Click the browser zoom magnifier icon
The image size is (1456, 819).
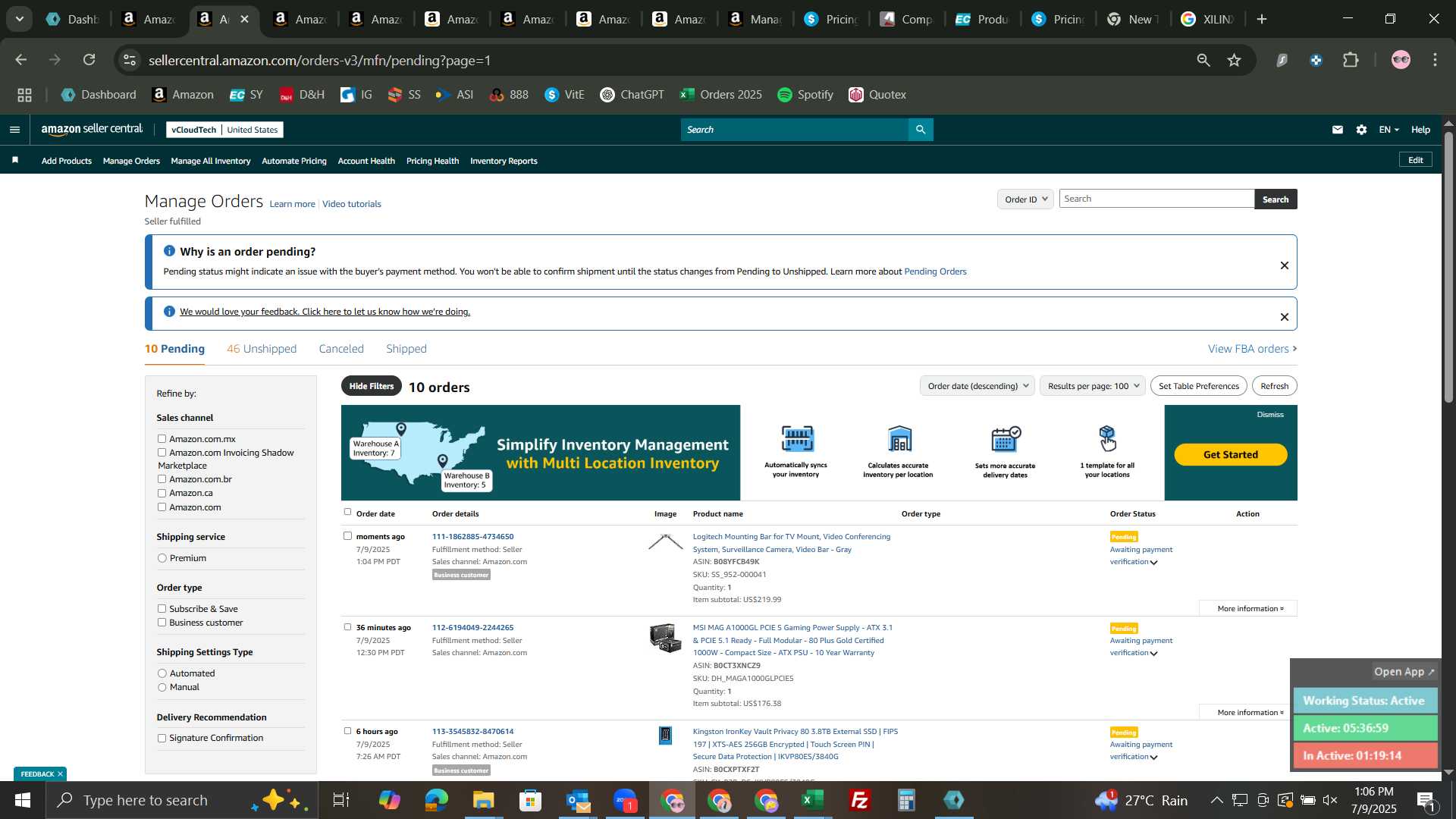[x=1203, y=60]
